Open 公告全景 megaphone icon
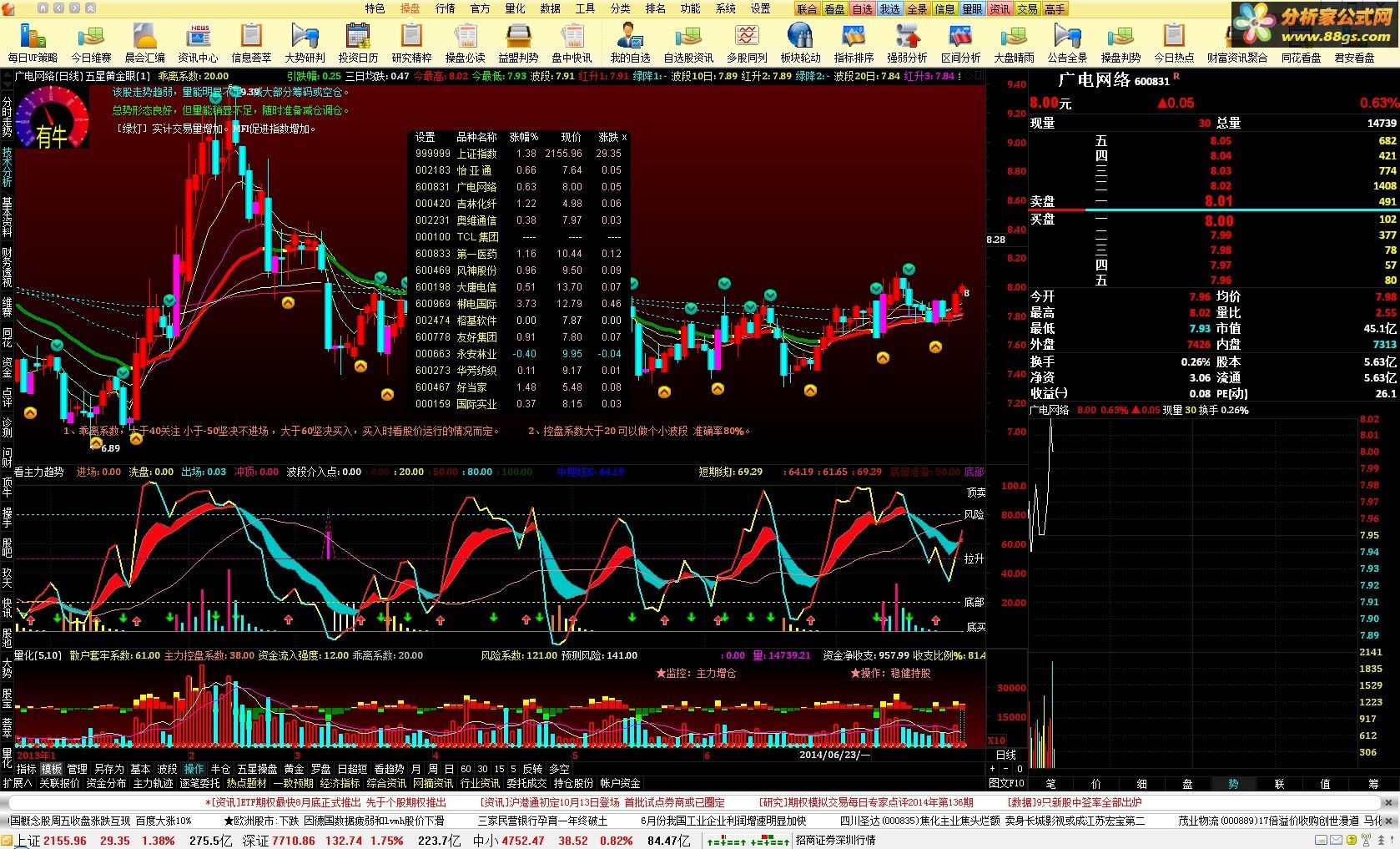The image size is (1400, 849). pos(1067,43)
